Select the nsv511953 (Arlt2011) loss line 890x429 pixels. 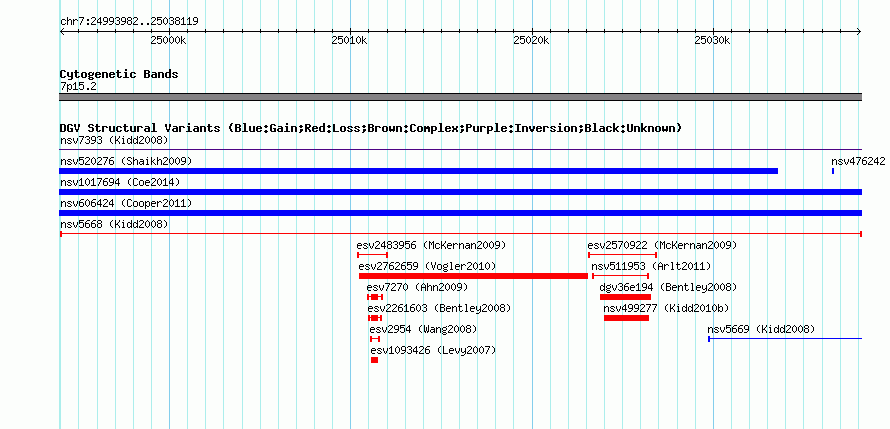pos(620,276)
